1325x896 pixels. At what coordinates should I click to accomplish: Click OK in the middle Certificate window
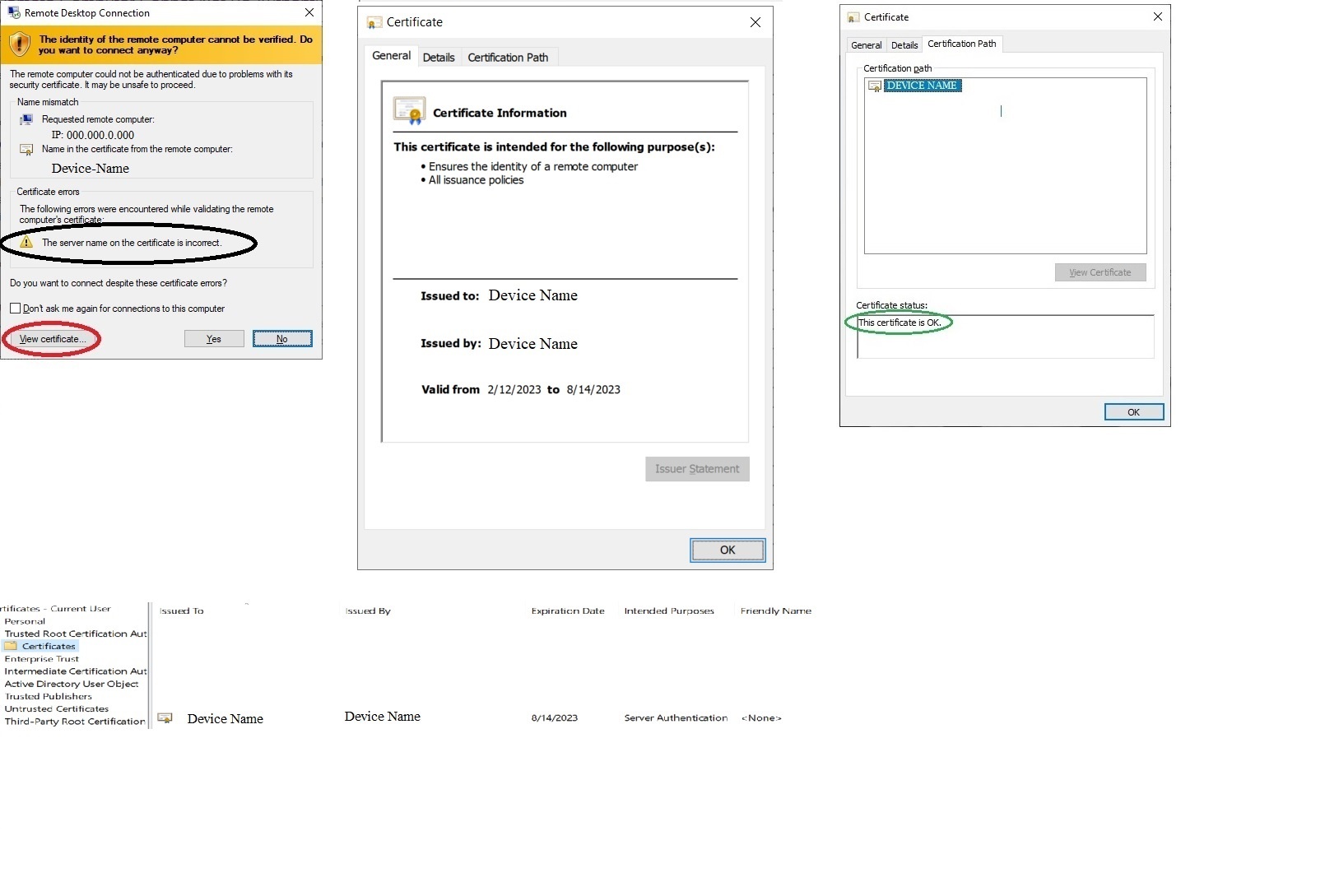(728, 550)
